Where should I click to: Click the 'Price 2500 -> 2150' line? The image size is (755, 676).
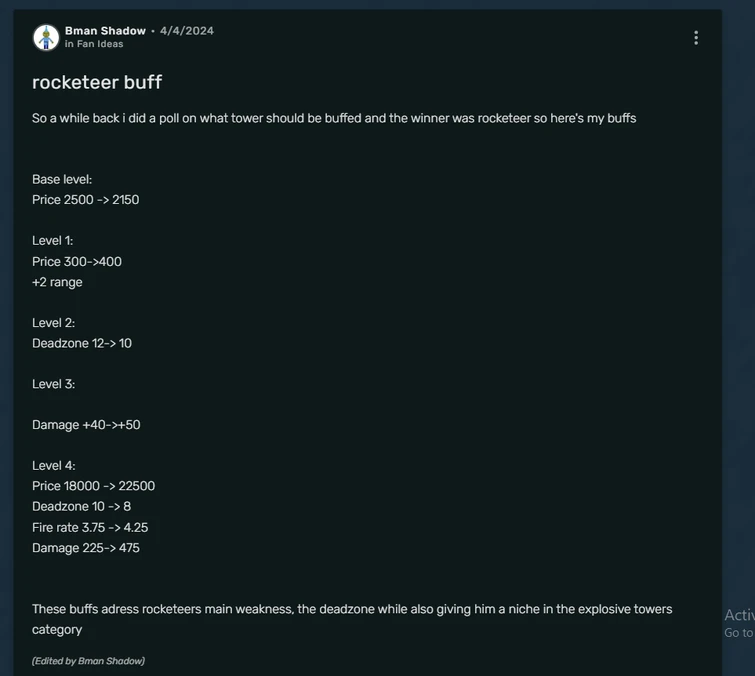[x=86, y=200]
